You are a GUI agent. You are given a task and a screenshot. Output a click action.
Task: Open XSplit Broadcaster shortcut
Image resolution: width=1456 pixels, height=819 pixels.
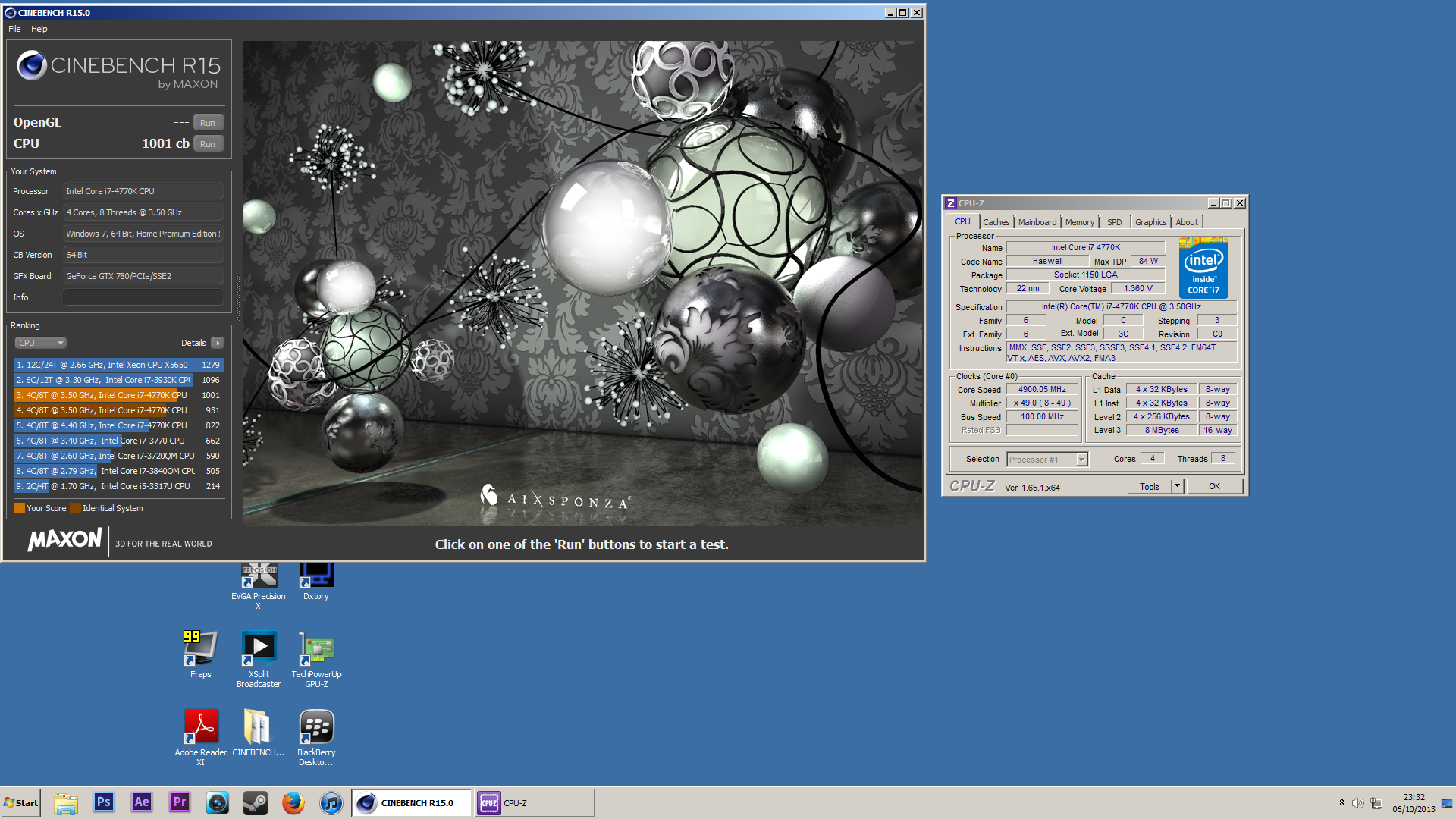point(259,658)
